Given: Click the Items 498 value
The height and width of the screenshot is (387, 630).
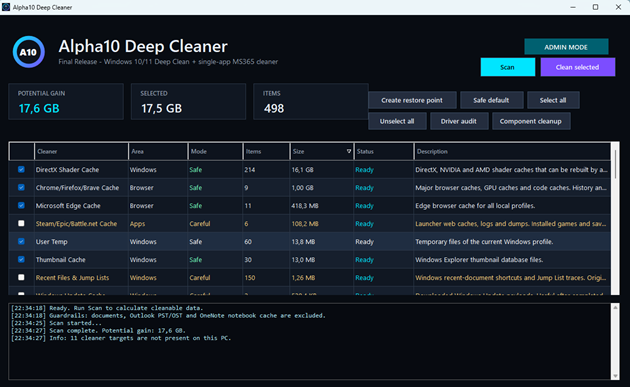Looking at the screenshot, I should [274, 108].
